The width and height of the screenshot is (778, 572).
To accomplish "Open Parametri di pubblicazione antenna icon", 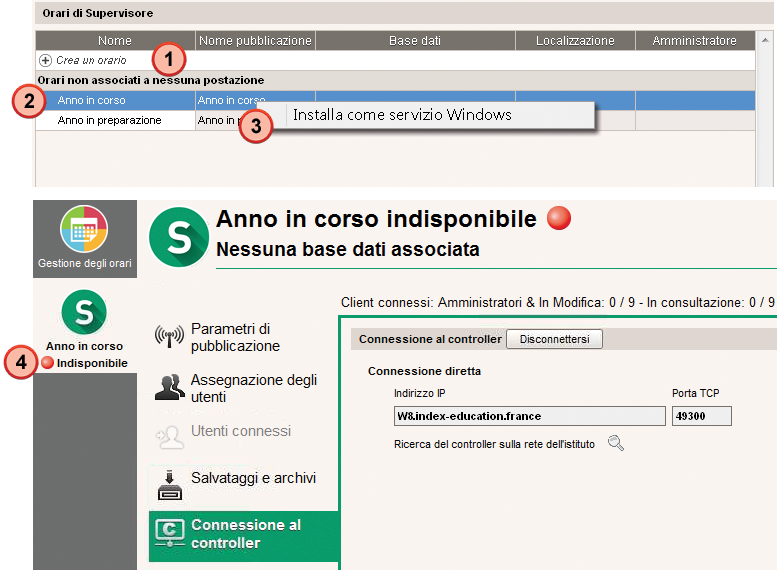I will pyautogui.click(x=169, y=336).
